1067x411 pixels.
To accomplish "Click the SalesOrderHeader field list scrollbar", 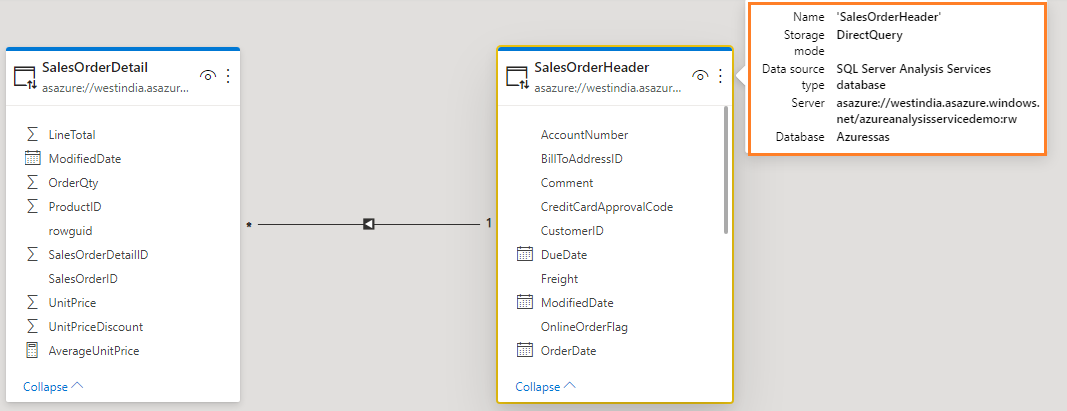I will (x=726, y=169).
